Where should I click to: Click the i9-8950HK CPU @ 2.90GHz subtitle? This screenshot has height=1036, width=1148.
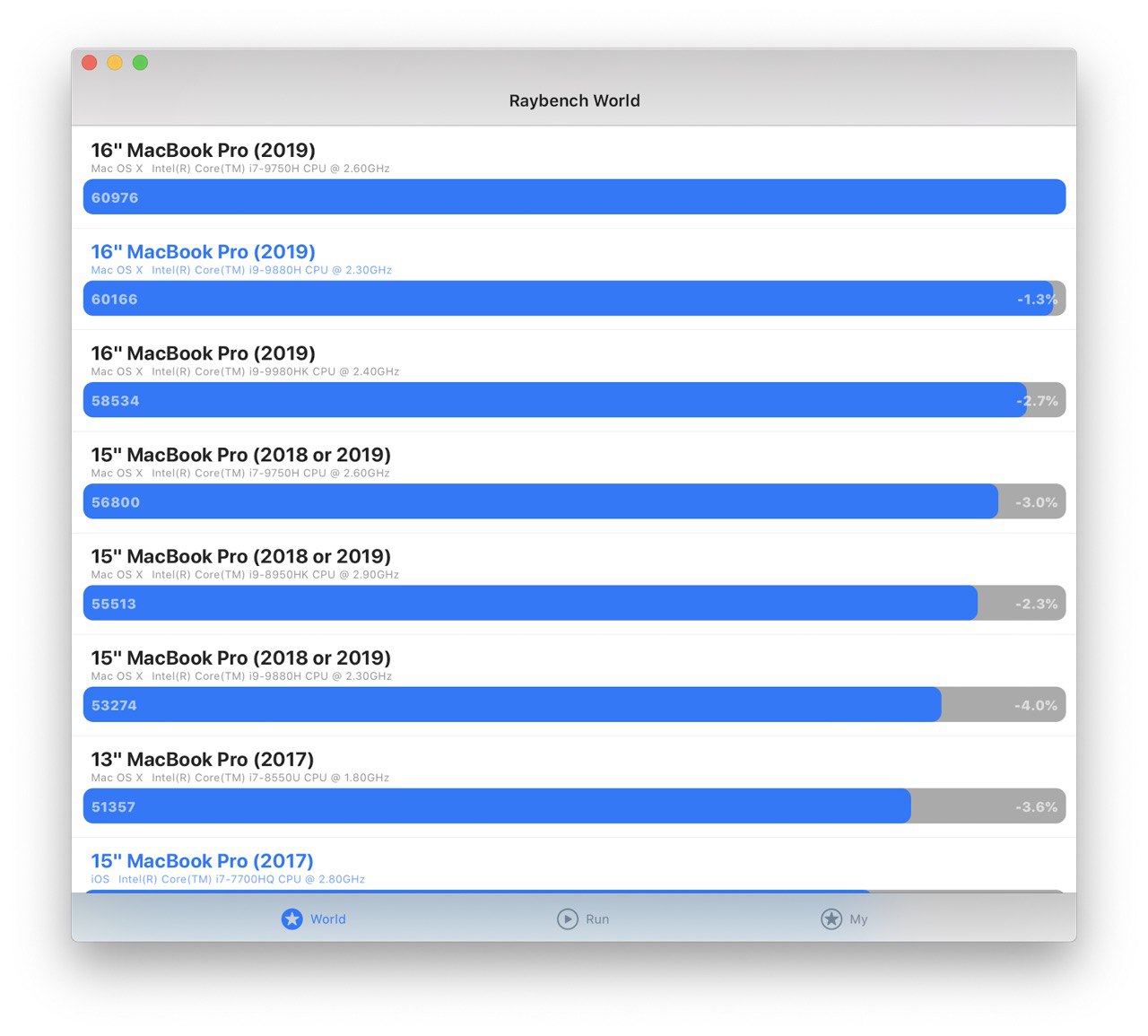245,575
